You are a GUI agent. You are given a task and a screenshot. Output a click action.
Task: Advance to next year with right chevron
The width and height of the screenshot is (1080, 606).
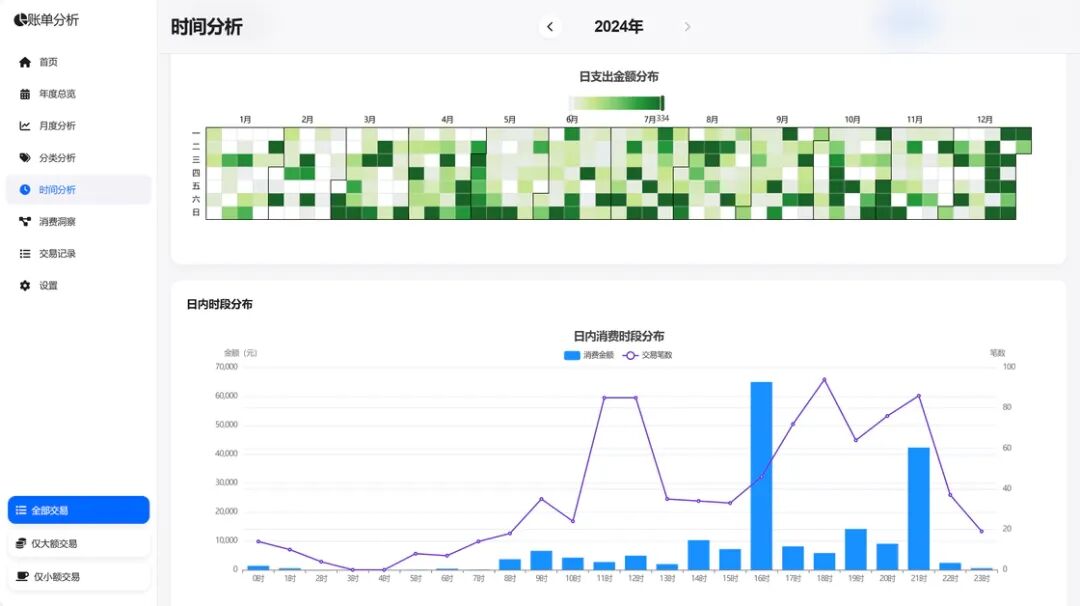[x=687, y=27]
